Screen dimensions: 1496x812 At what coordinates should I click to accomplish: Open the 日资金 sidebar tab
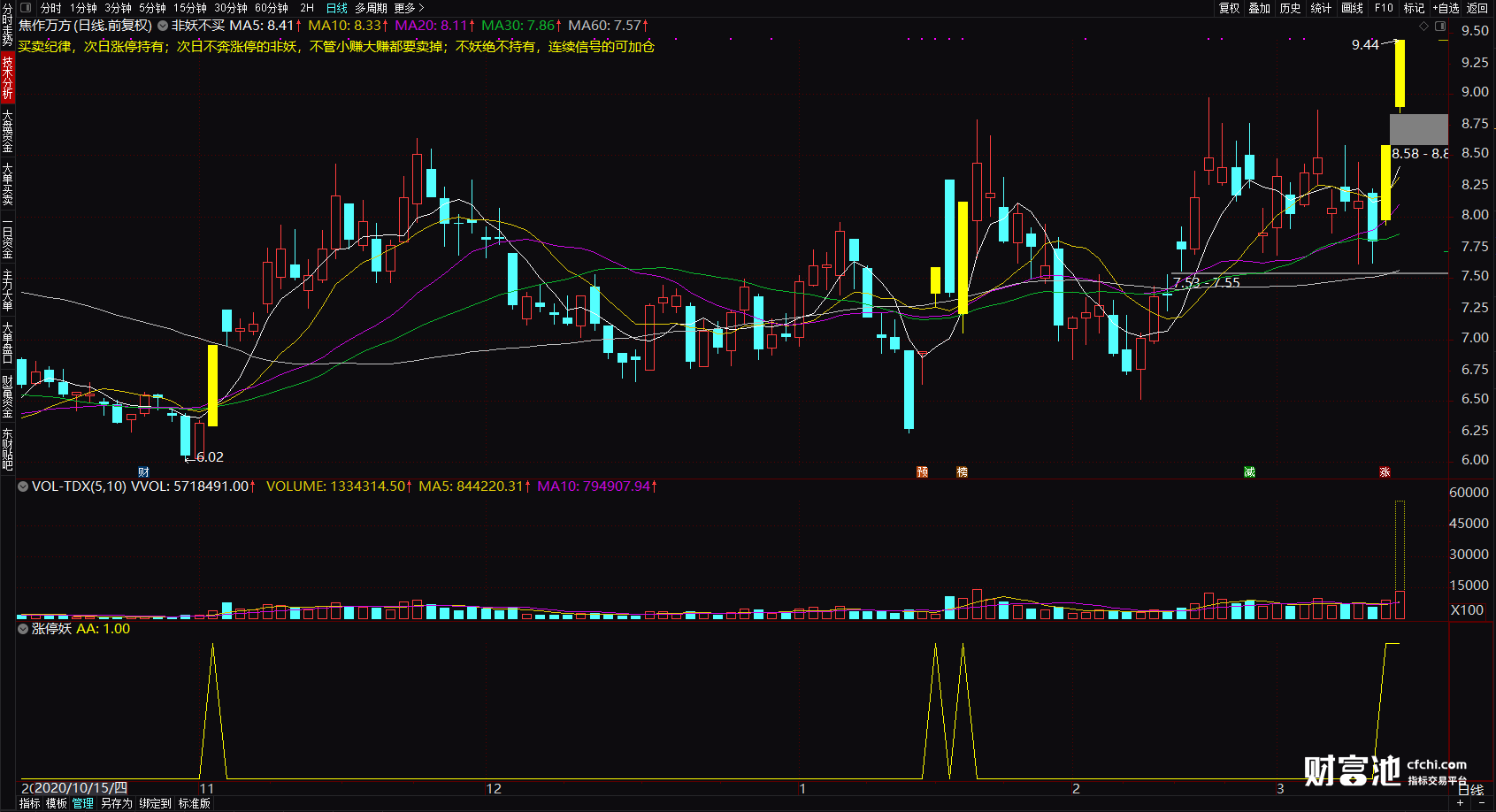coord(7,238)
